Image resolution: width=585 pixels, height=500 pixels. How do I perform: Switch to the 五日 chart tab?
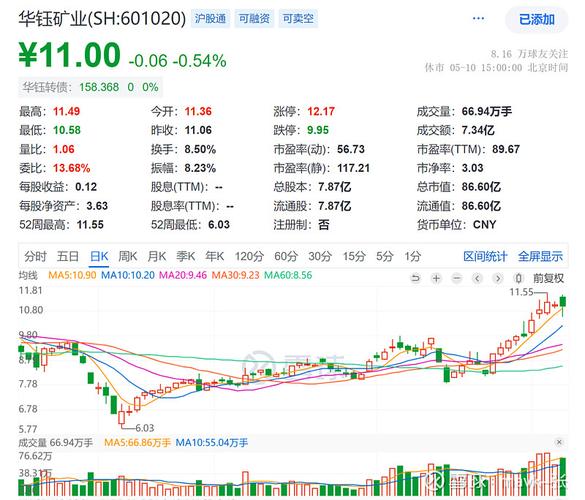[68, 256]
